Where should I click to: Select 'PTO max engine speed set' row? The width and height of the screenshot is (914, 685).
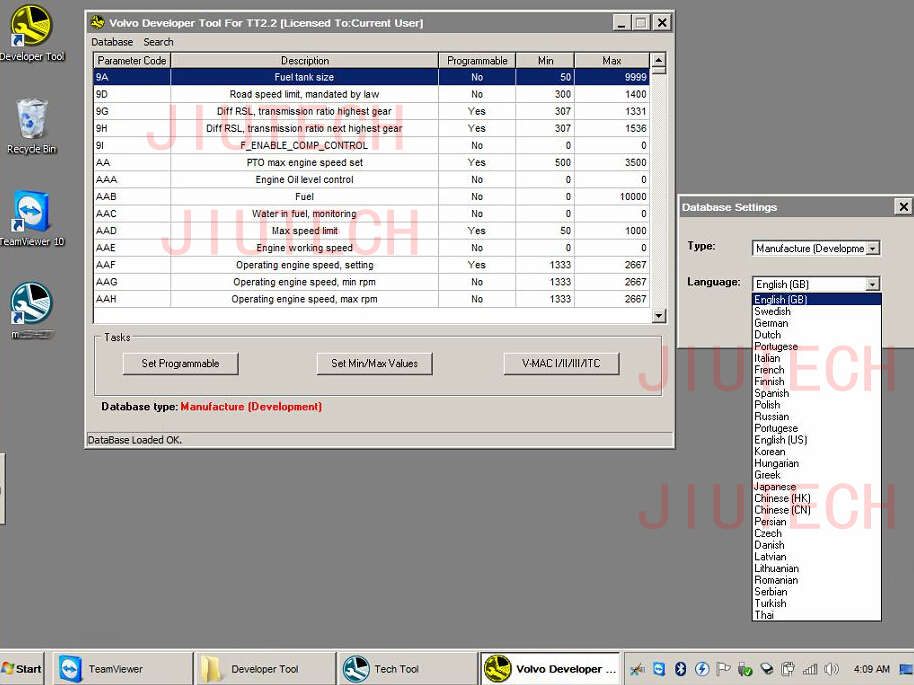(x=371, y=162)
